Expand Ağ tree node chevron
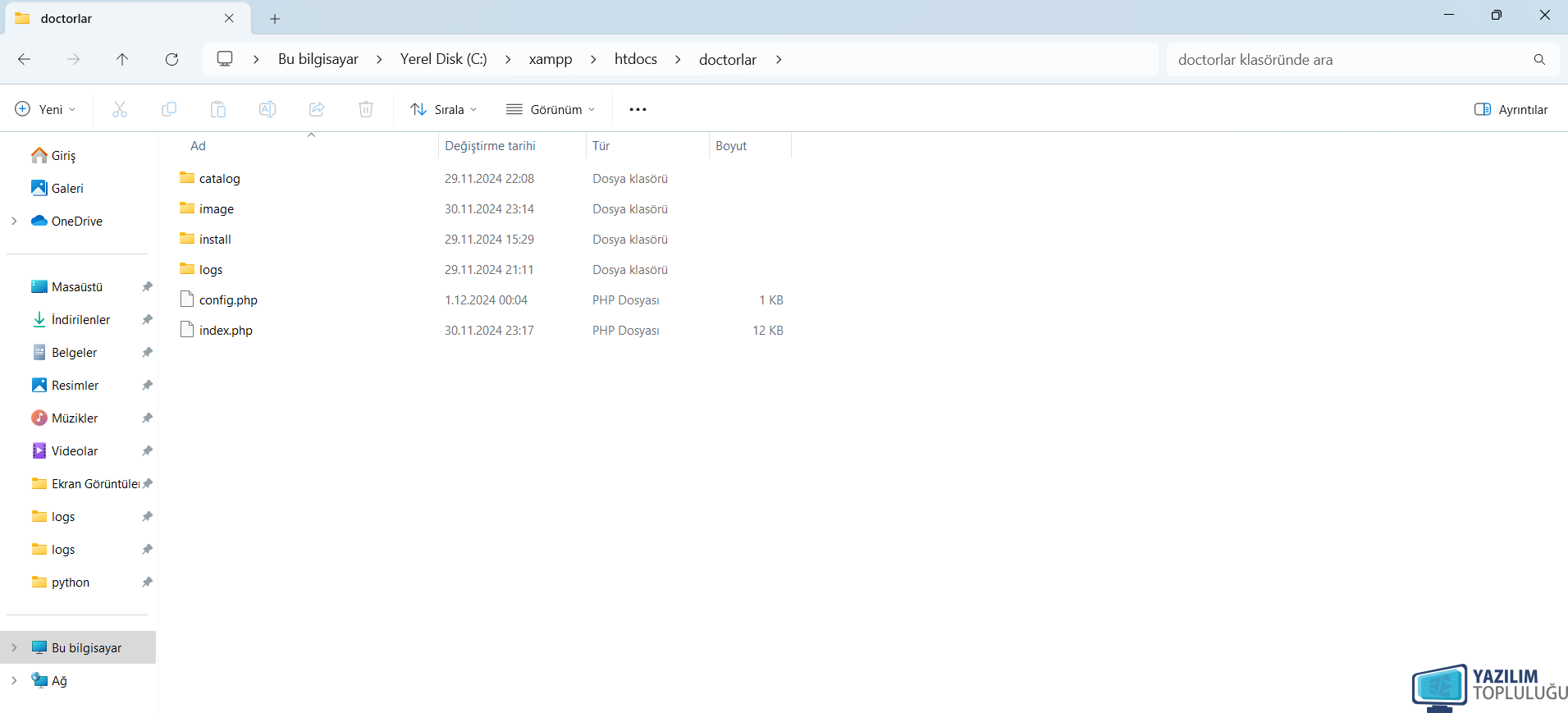1568x713 pixels. (x=14, y=680)
